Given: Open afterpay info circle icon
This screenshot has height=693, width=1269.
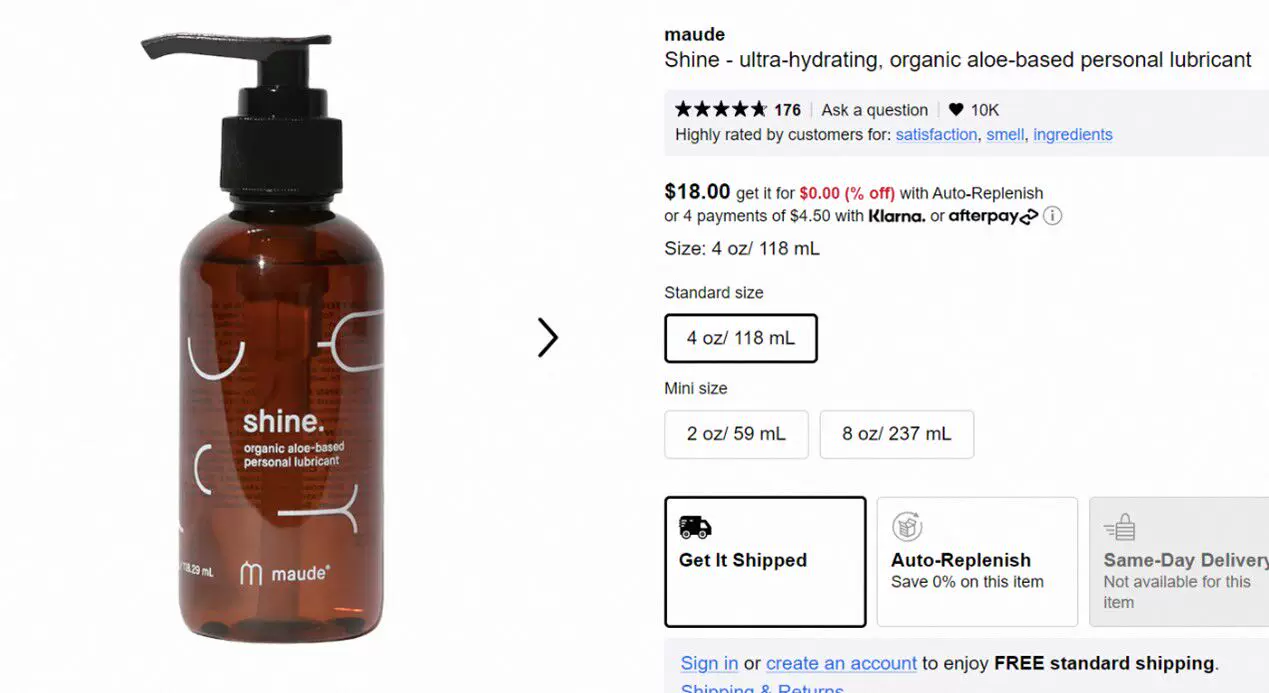Looking at the screenshot, I should [1052, 216].
